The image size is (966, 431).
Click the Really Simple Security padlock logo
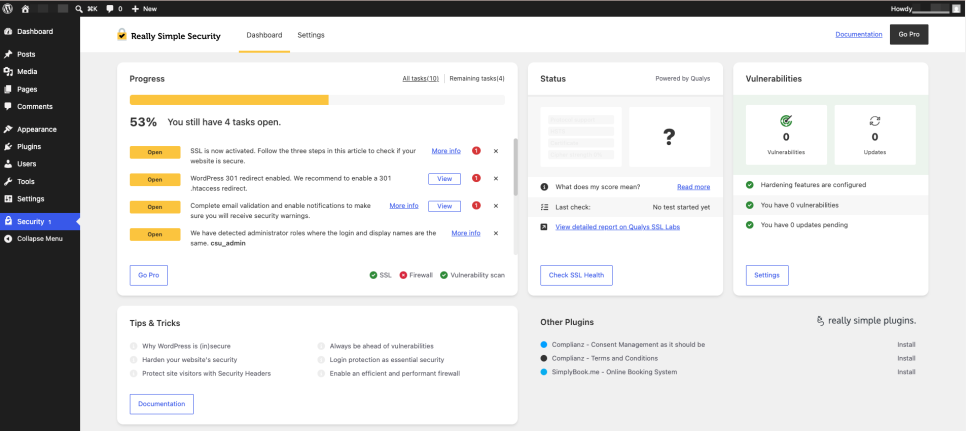[122, 35]
